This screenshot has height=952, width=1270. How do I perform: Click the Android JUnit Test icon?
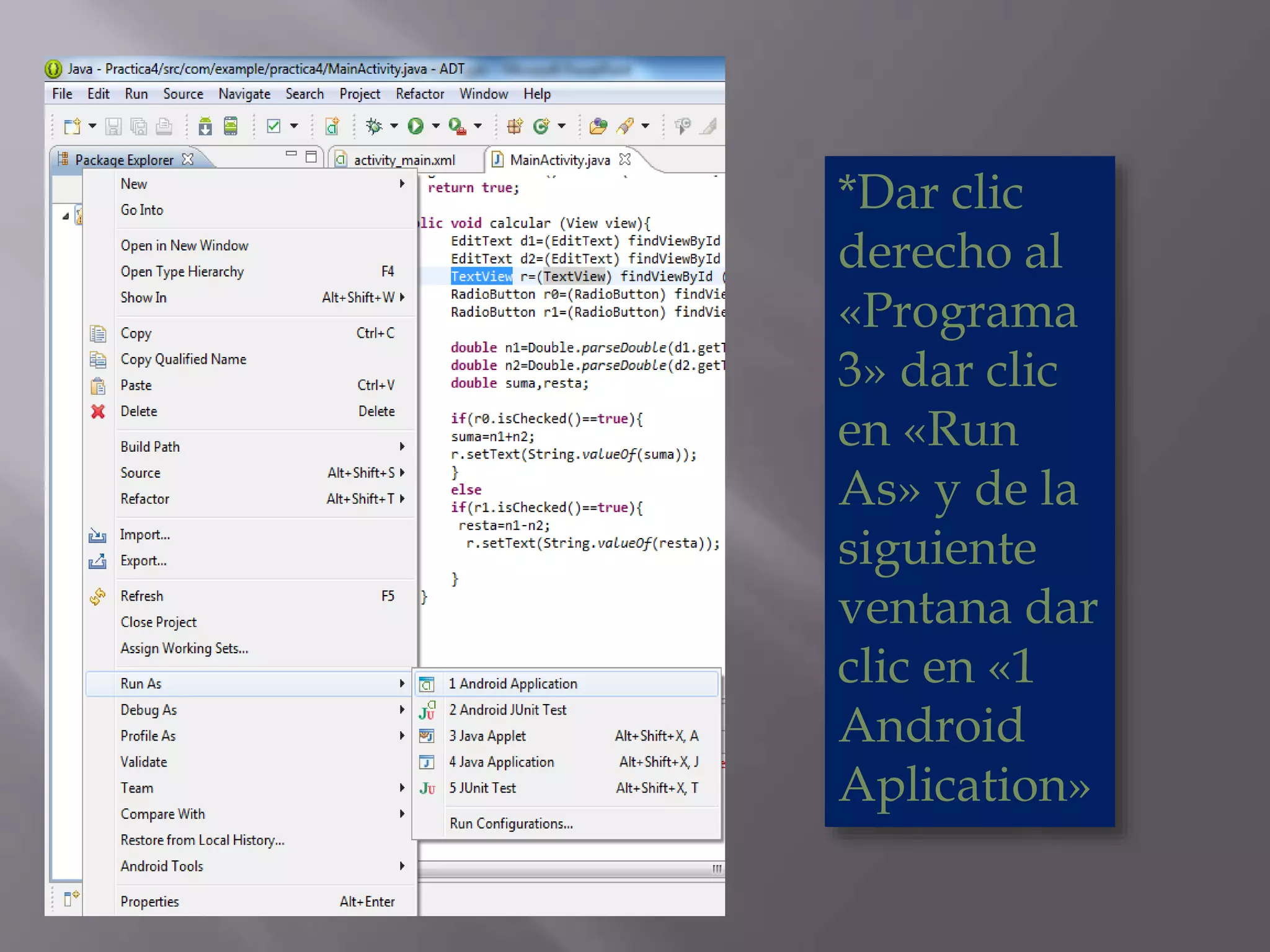[x=427, y=710]
